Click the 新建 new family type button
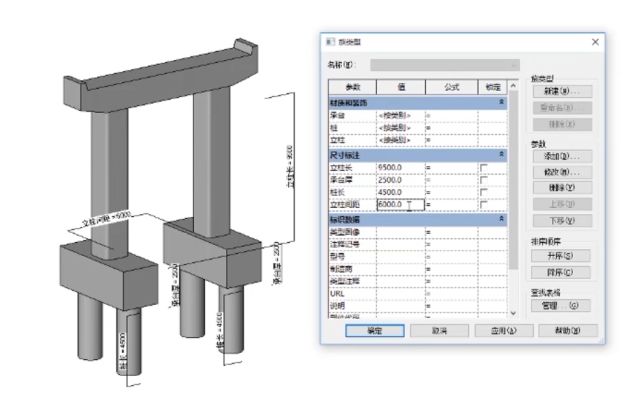 tap(562, 91)
